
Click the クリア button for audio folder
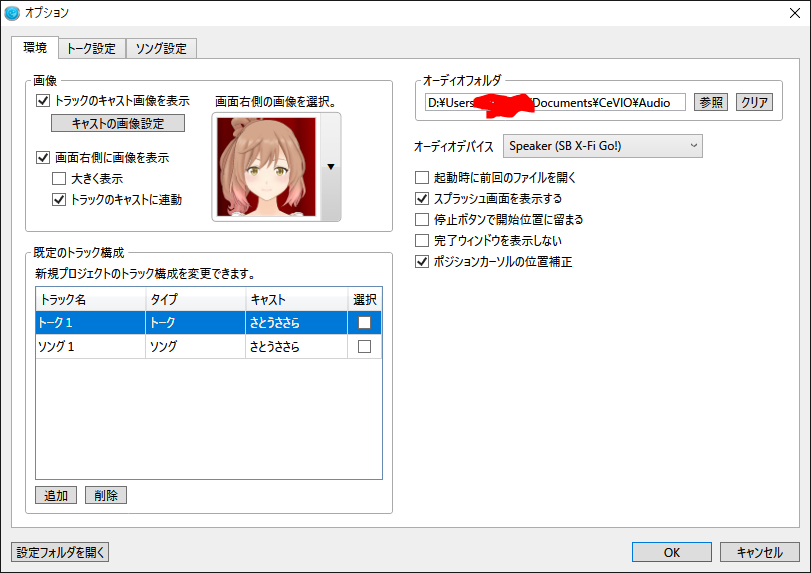click(754, 102)
